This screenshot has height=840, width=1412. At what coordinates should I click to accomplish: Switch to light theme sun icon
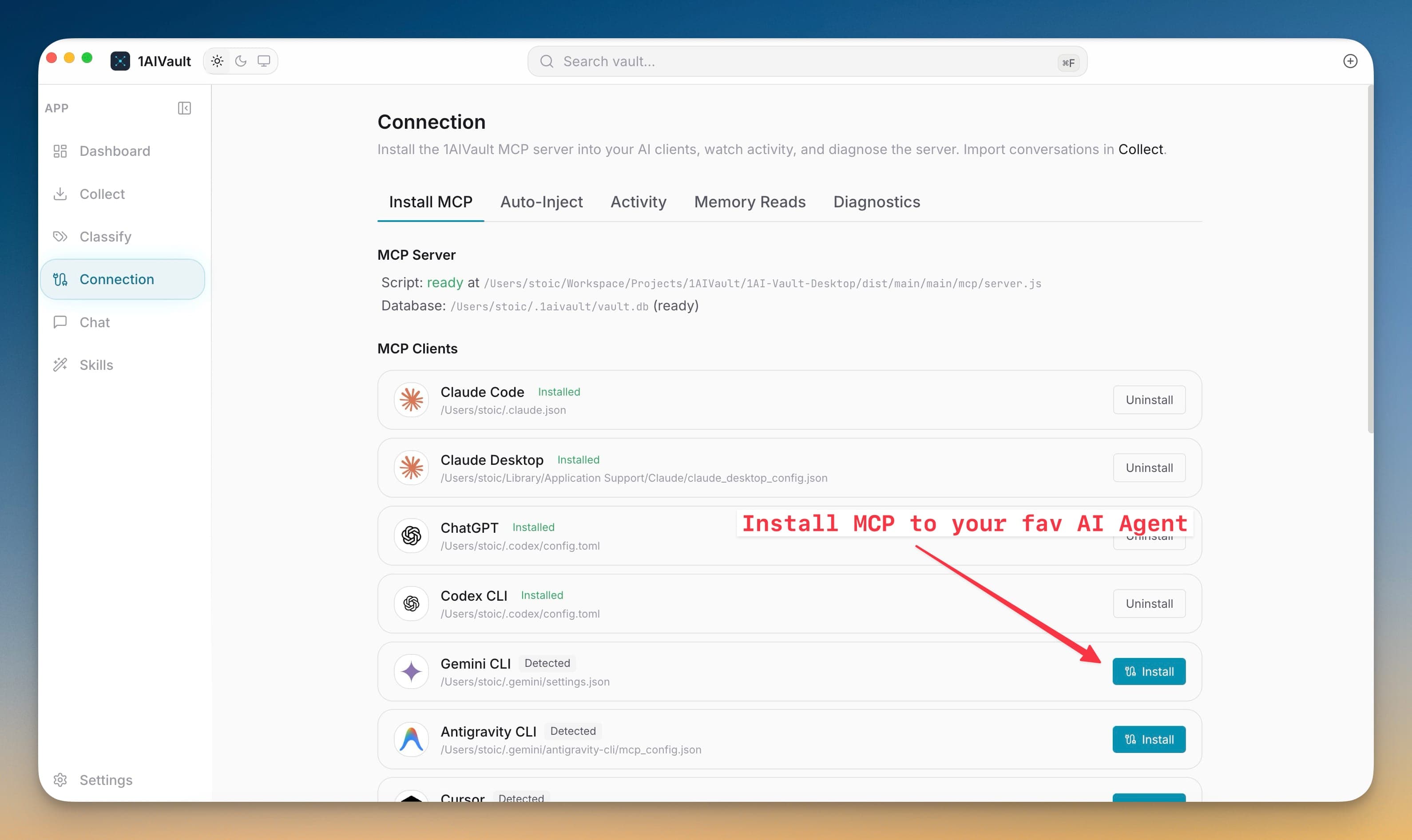click(x=217, y=60)
